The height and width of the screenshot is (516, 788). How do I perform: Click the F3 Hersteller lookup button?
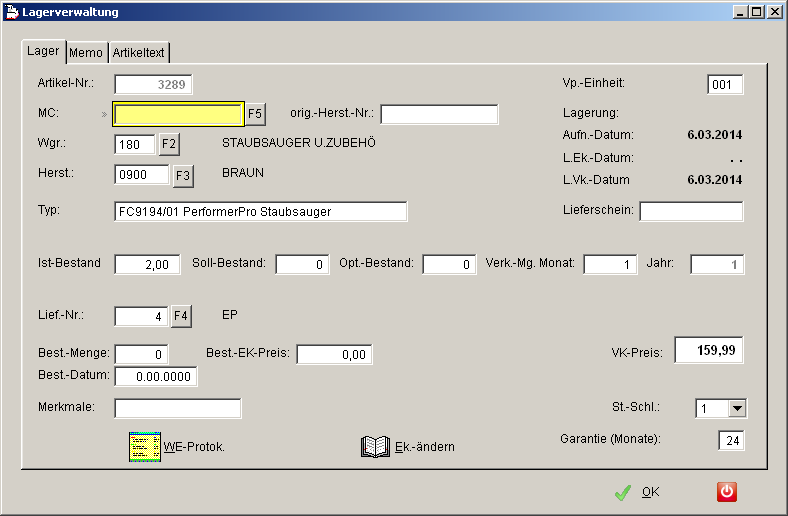pos(183,176)
